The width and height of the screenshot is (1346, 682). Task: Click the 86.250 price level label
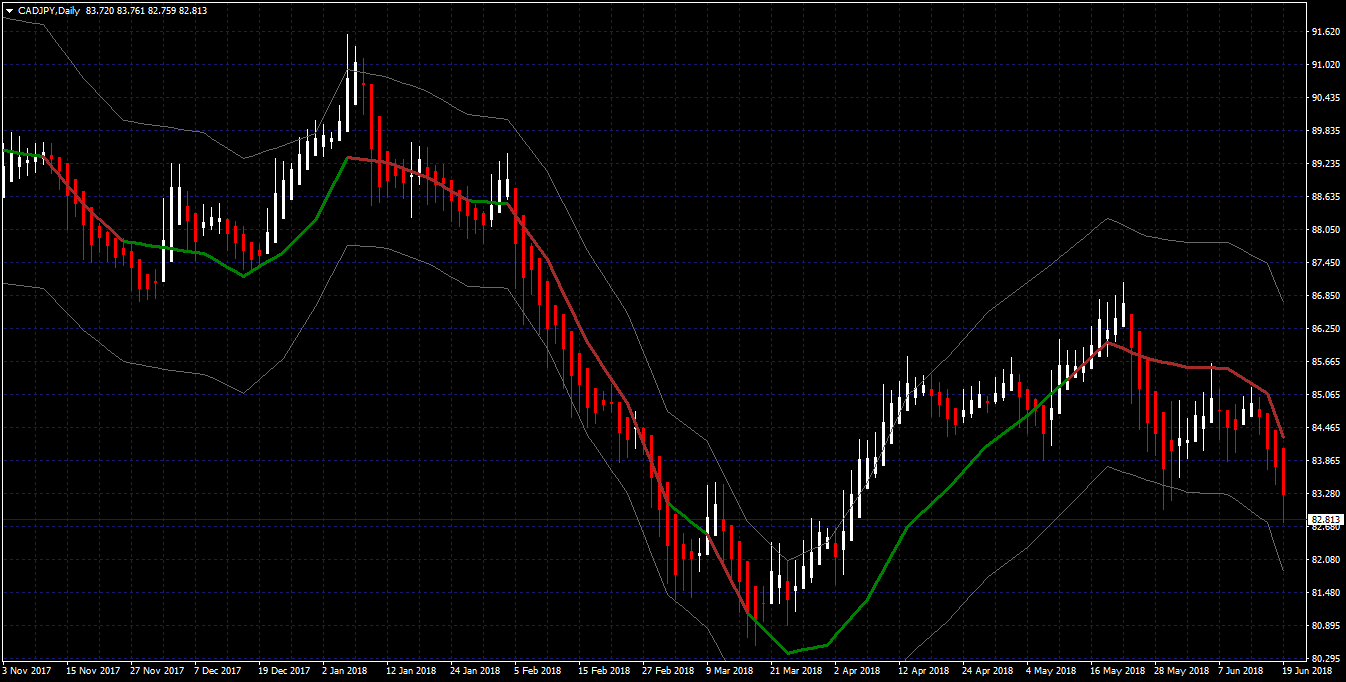(1325, 329)
